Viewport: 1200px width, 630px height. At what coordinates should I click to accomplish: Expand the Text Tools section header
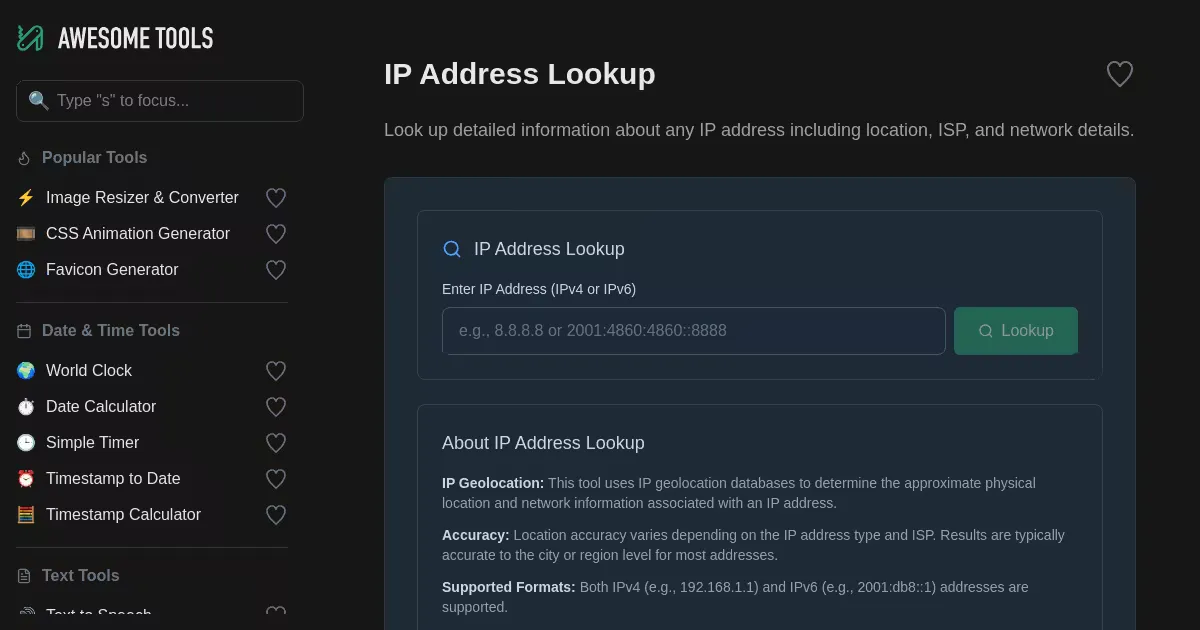[80, 576]
